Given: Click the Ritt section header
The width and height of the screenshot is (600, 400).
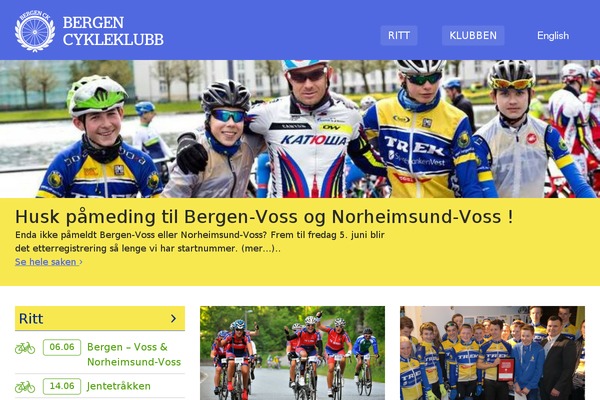Looking at the screenshot, I should click(x=100, y=318).
